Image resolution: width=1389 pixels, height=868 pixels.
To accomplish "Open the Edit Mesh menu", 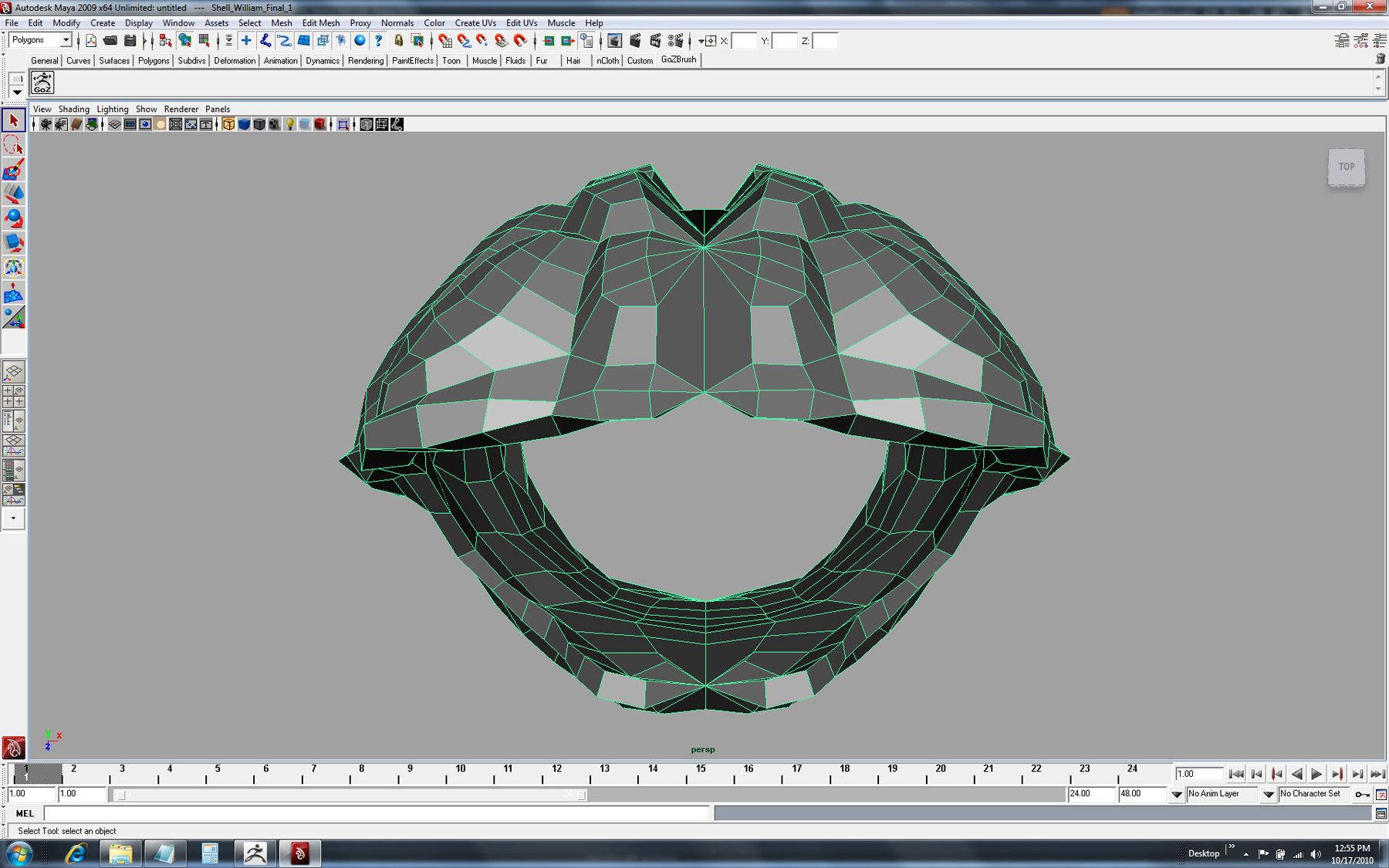I will (320, 23).
